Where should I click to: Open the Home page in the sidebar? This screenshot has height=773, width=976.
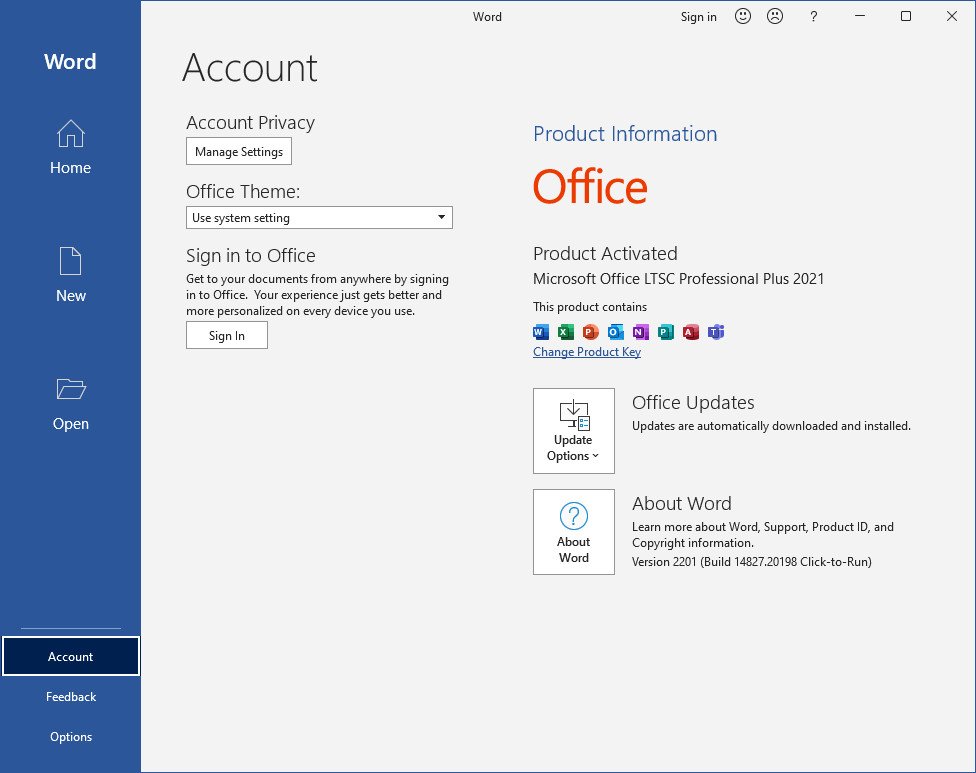click(70, 148)
